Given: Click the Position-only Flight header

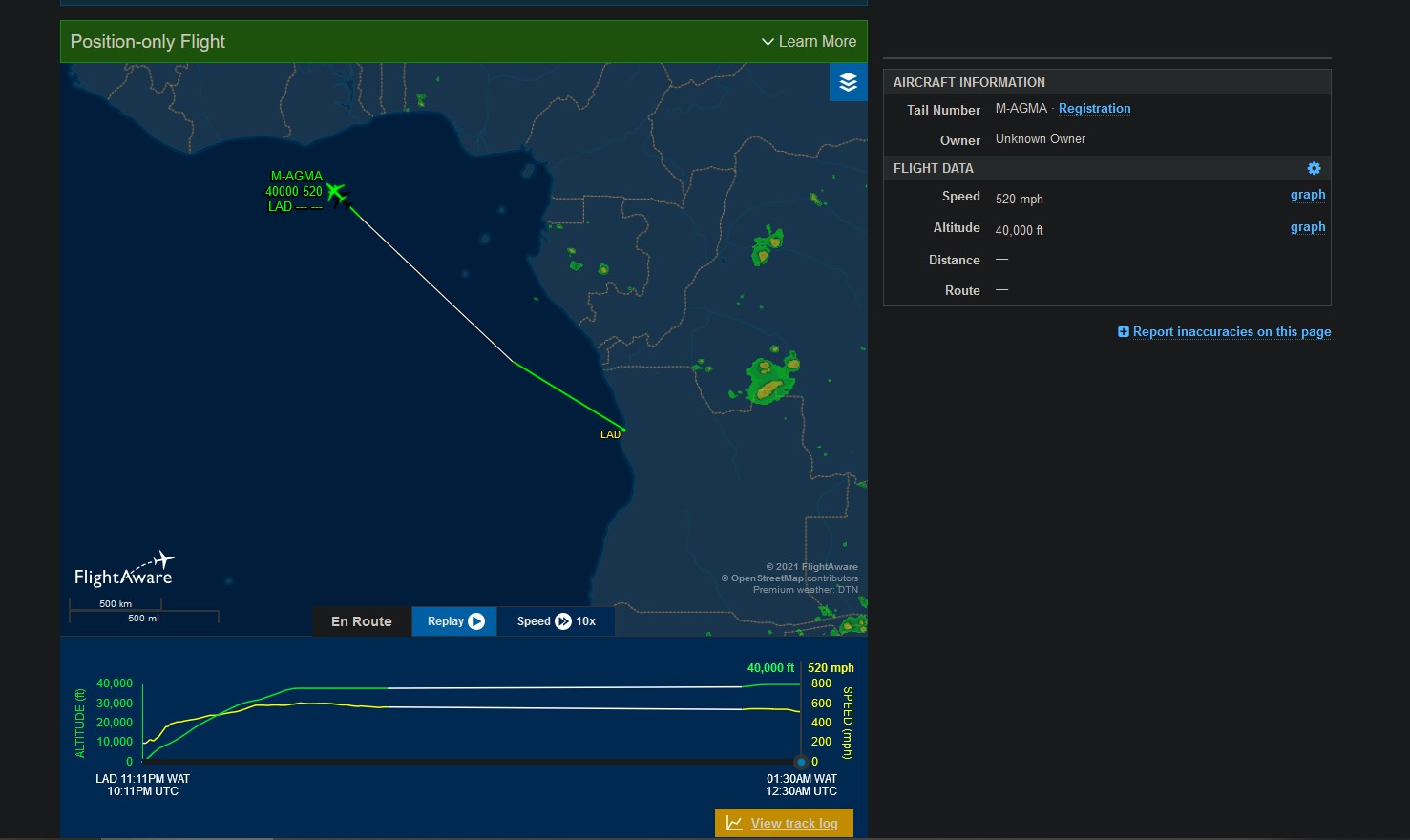Looking at the screenshot, I should pyautogui.click(x=148, y=42).
